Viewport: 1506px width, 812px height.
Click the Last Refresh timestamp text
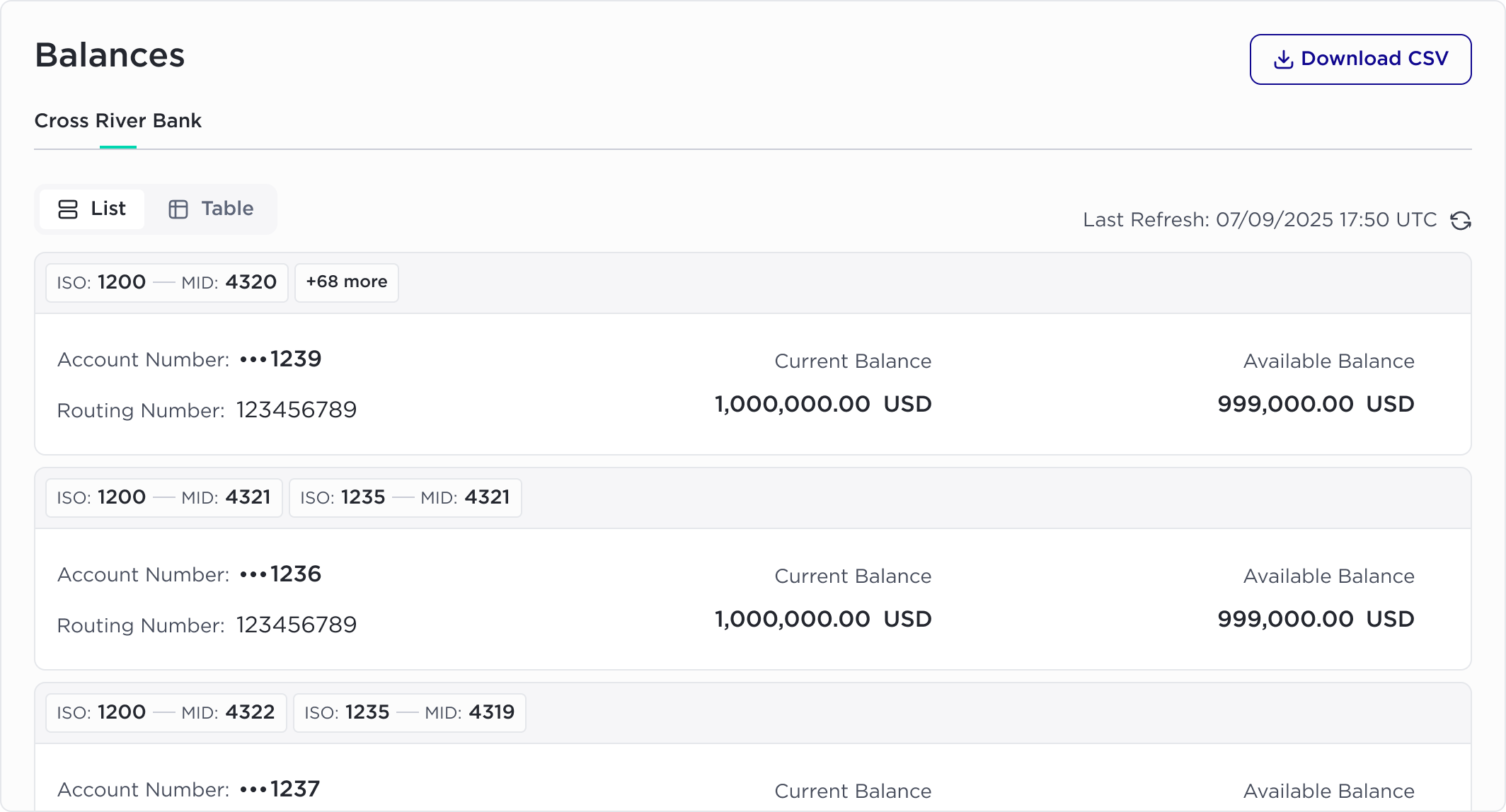coord(1260,220)
